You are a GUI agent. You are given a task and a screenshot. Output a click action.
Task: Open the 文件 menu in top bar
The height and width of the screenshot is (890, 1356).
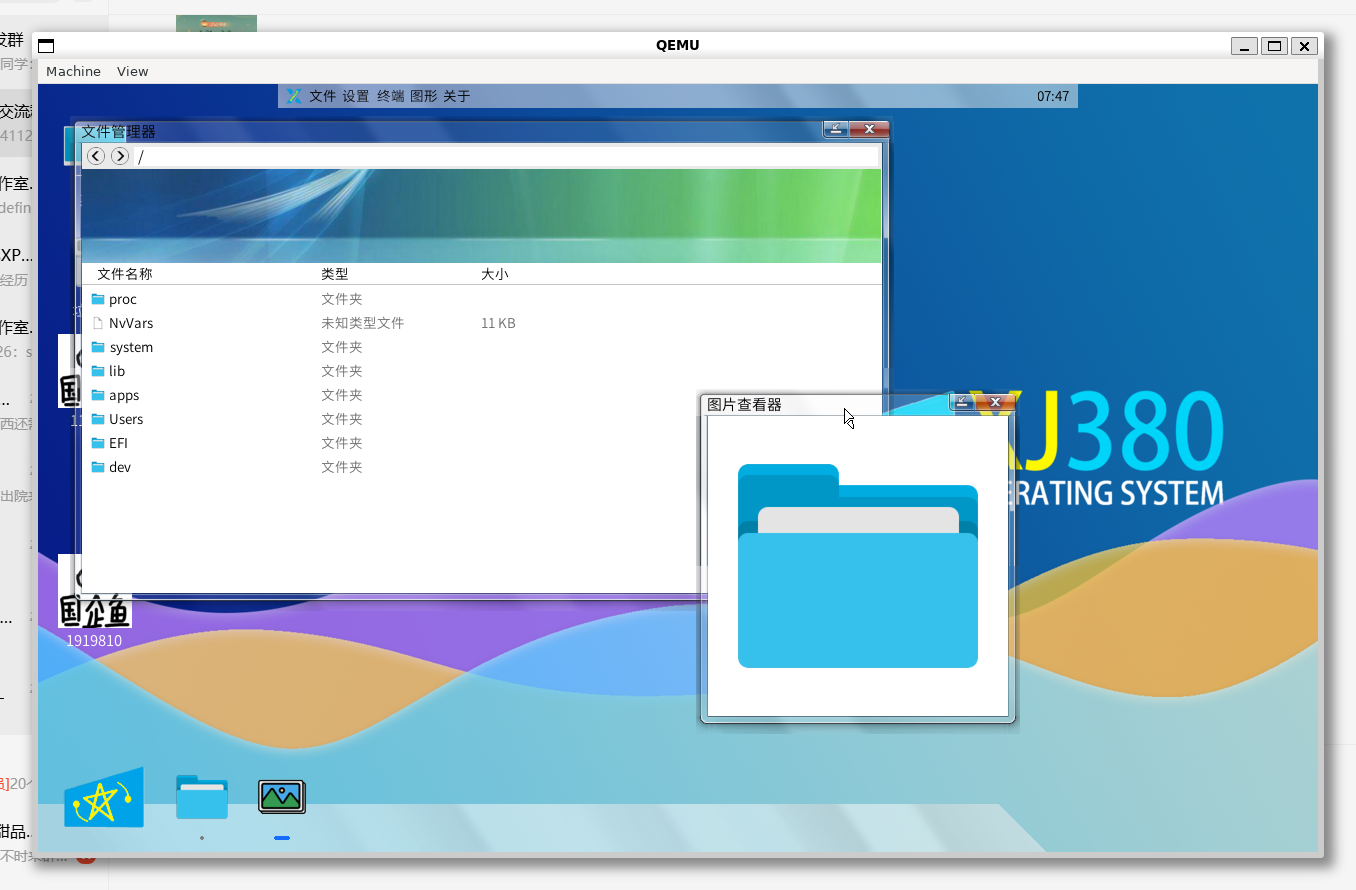point(322,96)
